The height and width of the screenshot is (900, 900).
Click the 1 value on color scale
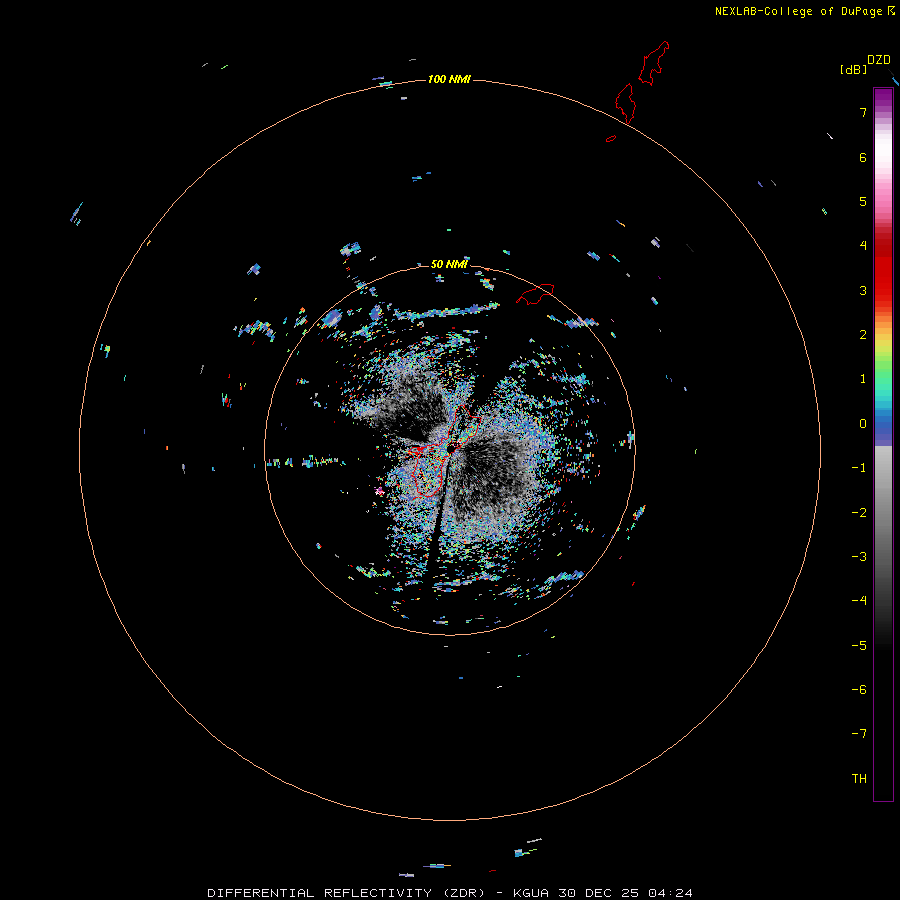(x=863, y=379)
